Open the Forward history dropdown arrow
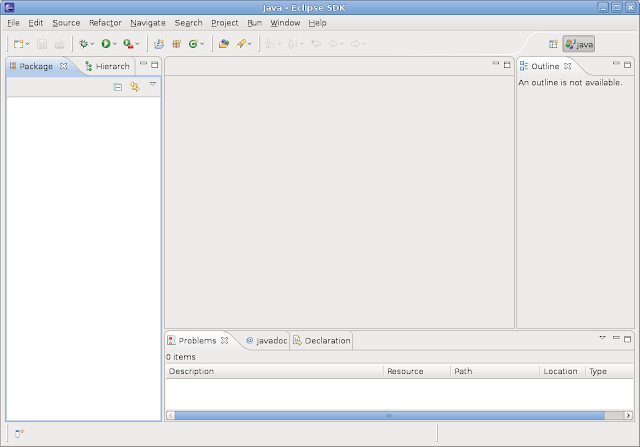The width and height of the screenshot is (640, 447). click(364, 44)
